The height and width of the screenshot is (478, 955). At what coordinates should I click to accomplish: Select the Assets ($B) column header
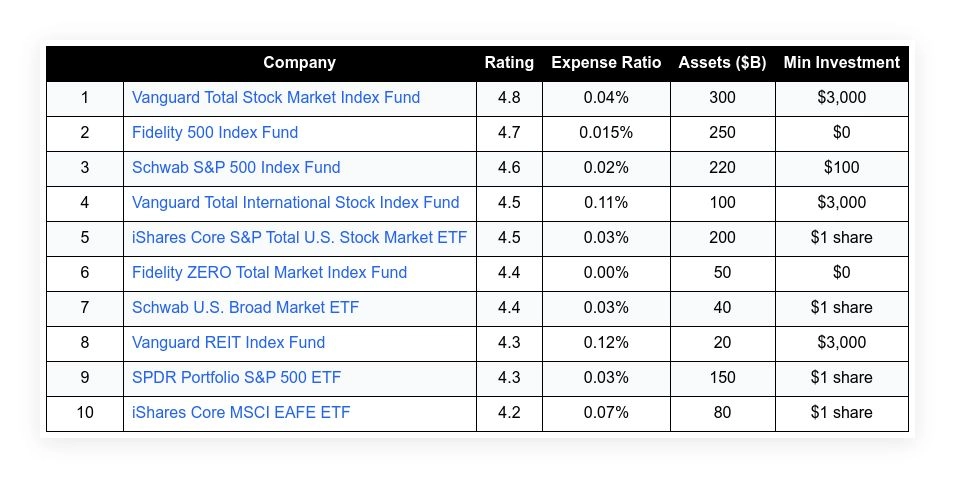tap(722, 63)
